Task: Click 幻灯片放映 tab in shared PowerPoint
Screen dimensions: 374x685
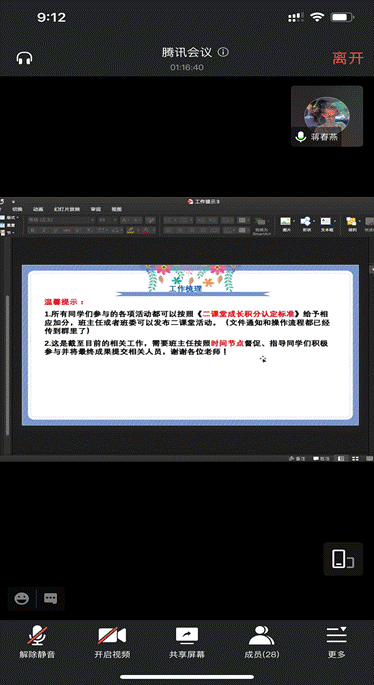Action: 67,209
